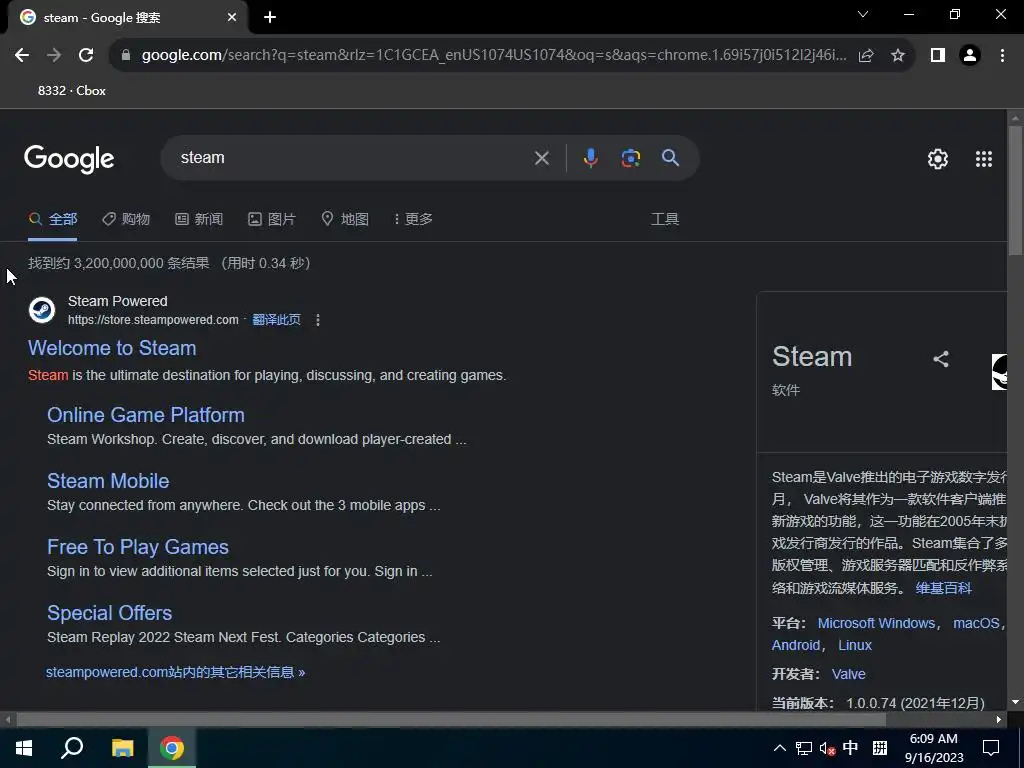This screenshot has width=1024, height=768.
Task: Open Welcome to Steam result
Action: tap(112, 348)
